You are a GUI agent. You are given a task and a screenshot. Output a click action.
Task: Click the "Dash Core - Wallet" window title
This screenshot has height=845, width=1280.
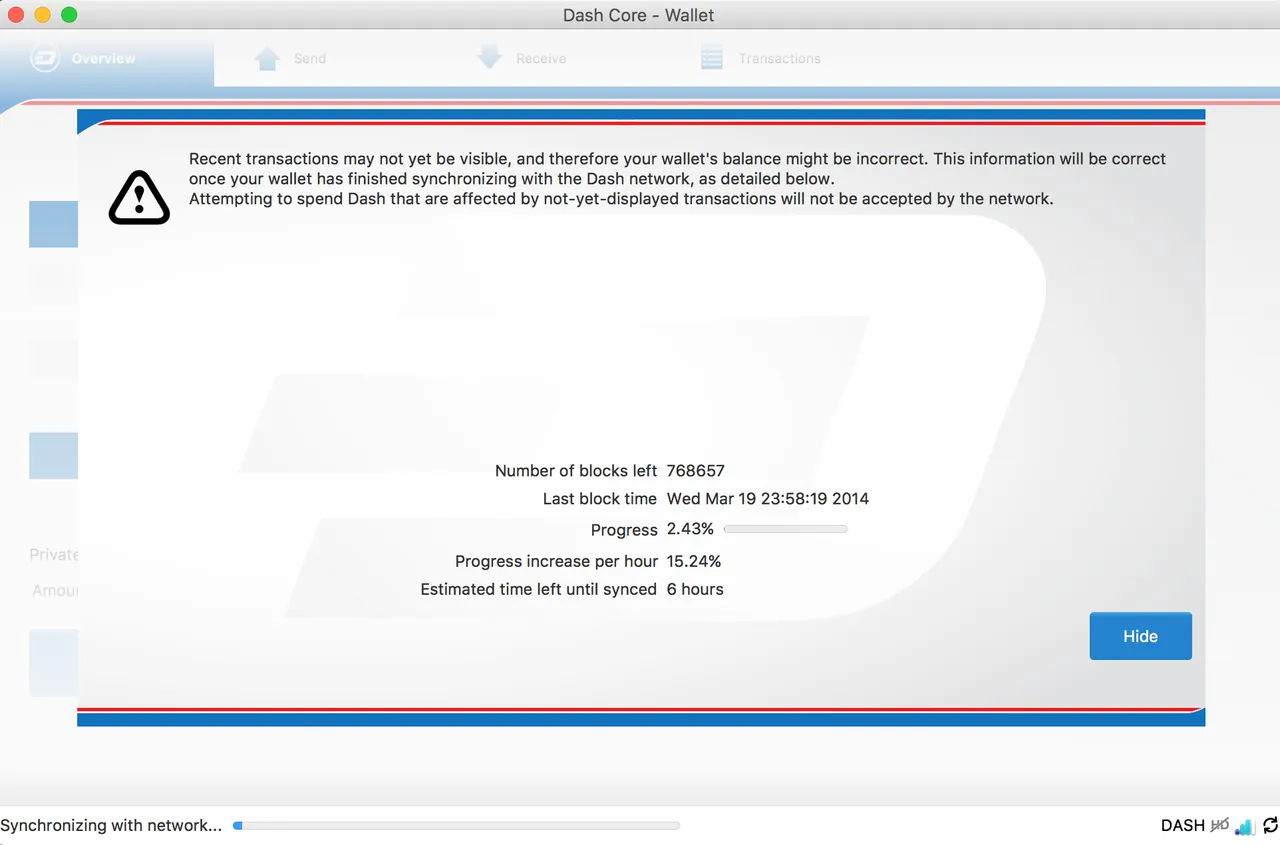point(639,15)
